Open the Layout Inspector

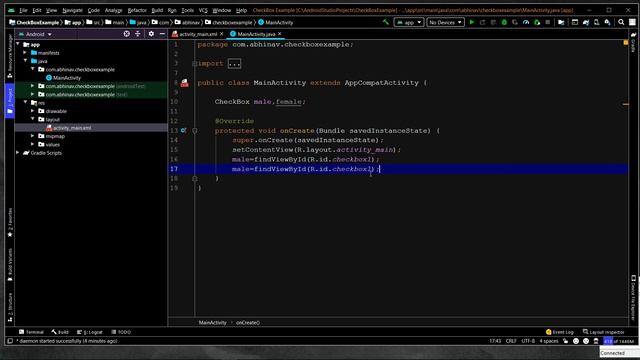(x=604, y=332)
